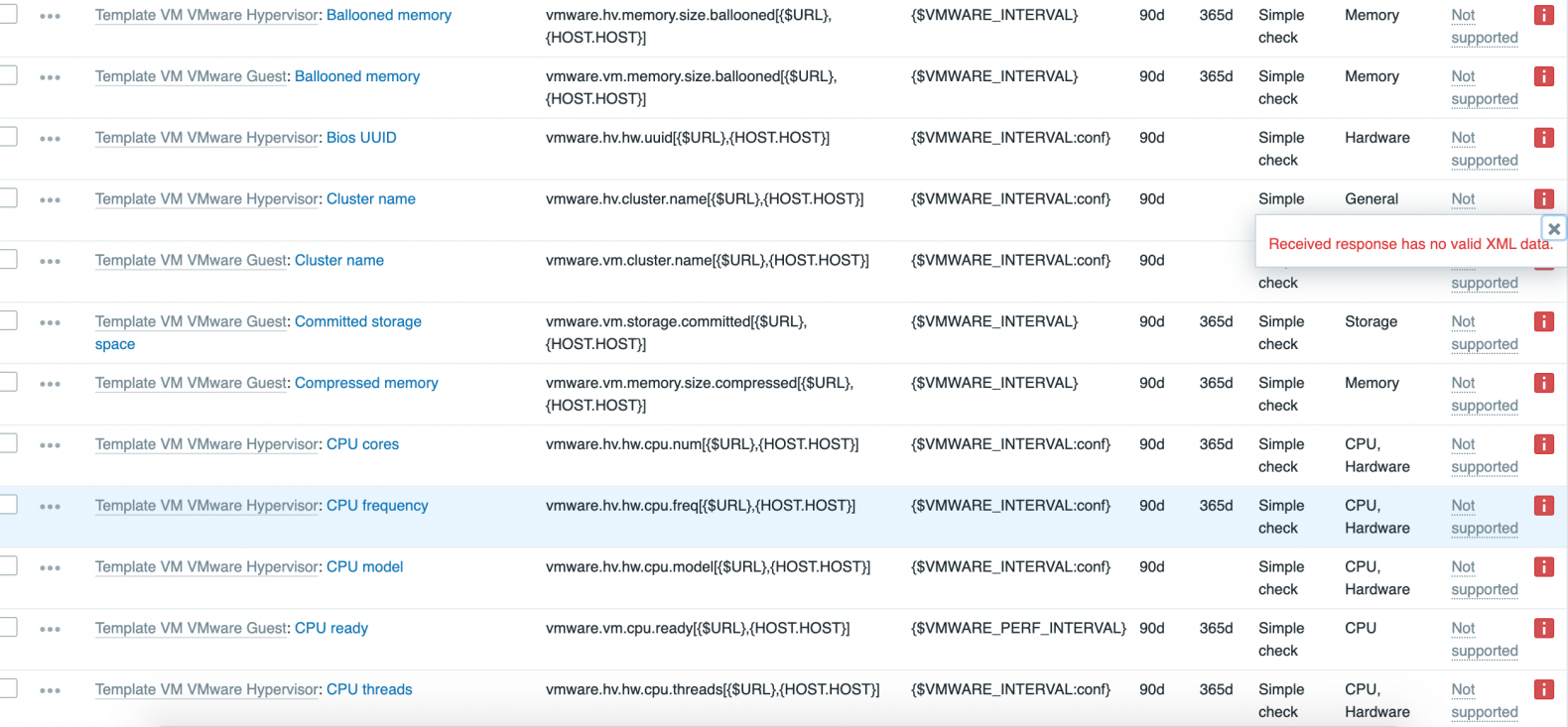1568x727 pixels.
Task: Open the Guest Ballooned memory item link
Action: 357,76
